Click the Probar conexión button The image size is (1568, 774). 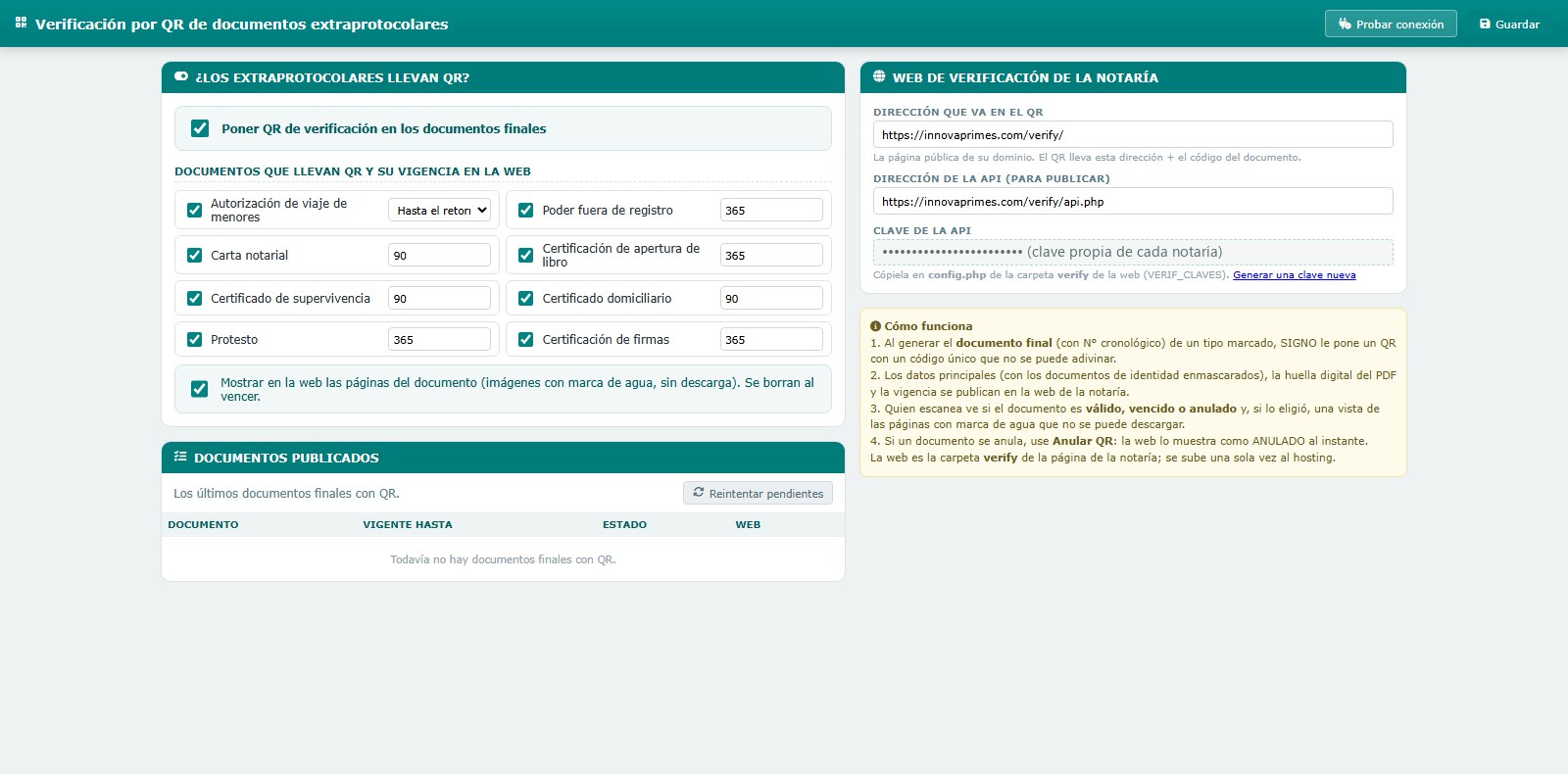click(x=1391, y=24)
